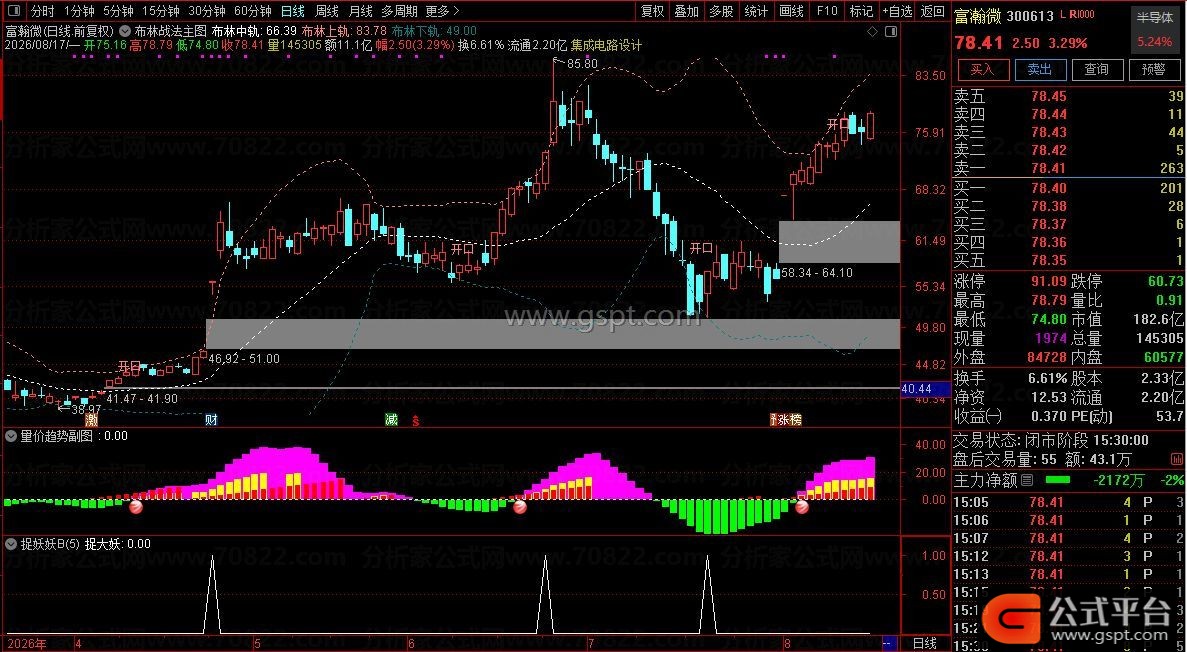Click the 日线 label at bottom right

925,644
